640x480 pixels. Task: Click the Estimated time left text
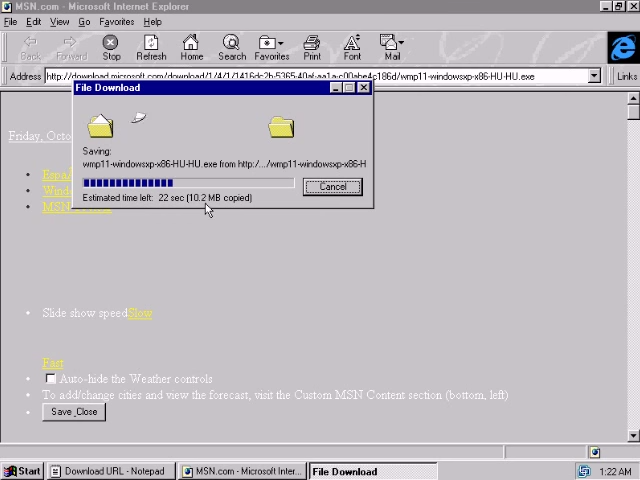[167, 198]
